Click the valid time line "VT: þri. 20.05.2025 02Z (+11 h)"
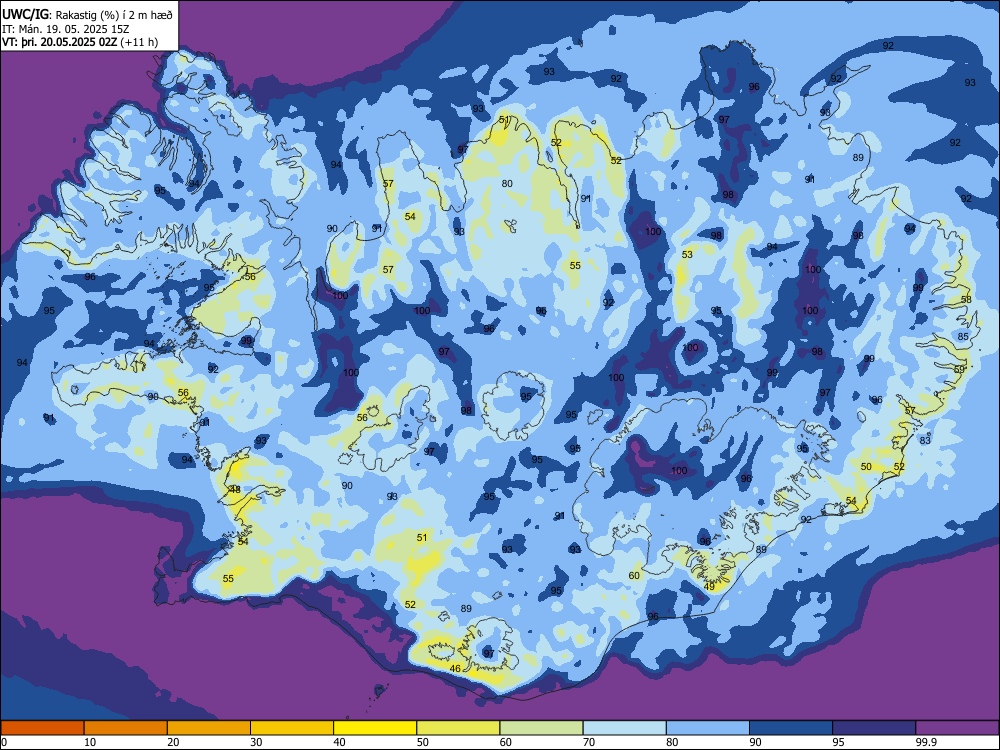Image resolution: width=1000 pixels, height=750 pixels. coord(80,42)
